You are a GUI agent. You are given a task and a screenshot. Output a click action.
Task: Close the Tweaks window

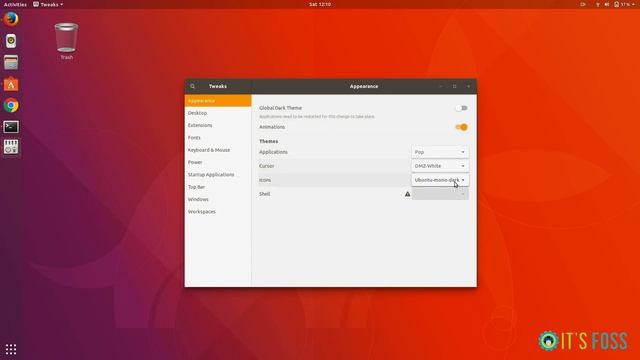(x=468, y=87)
